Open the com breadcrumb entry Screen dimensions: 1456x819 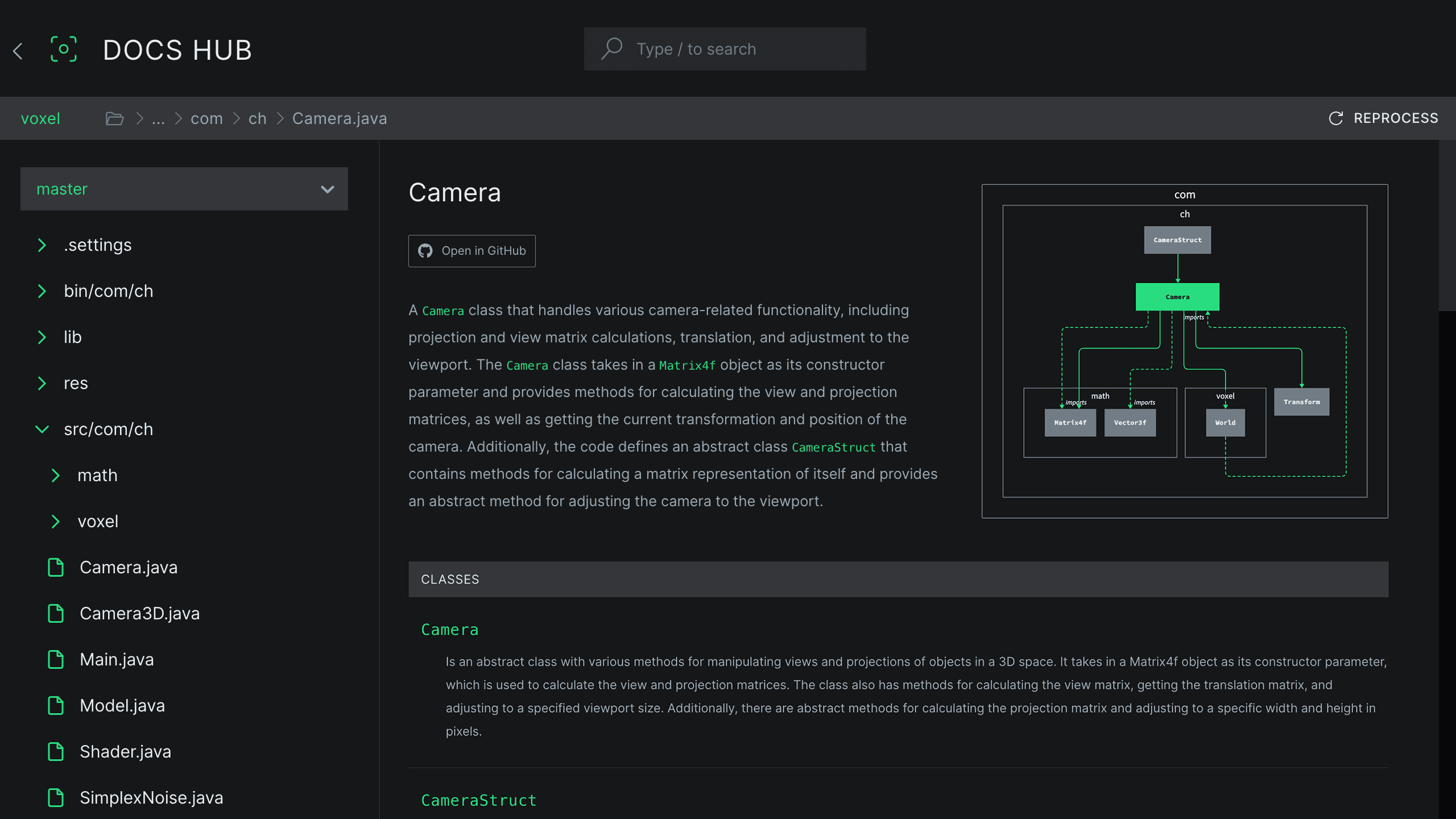point(207,118)
